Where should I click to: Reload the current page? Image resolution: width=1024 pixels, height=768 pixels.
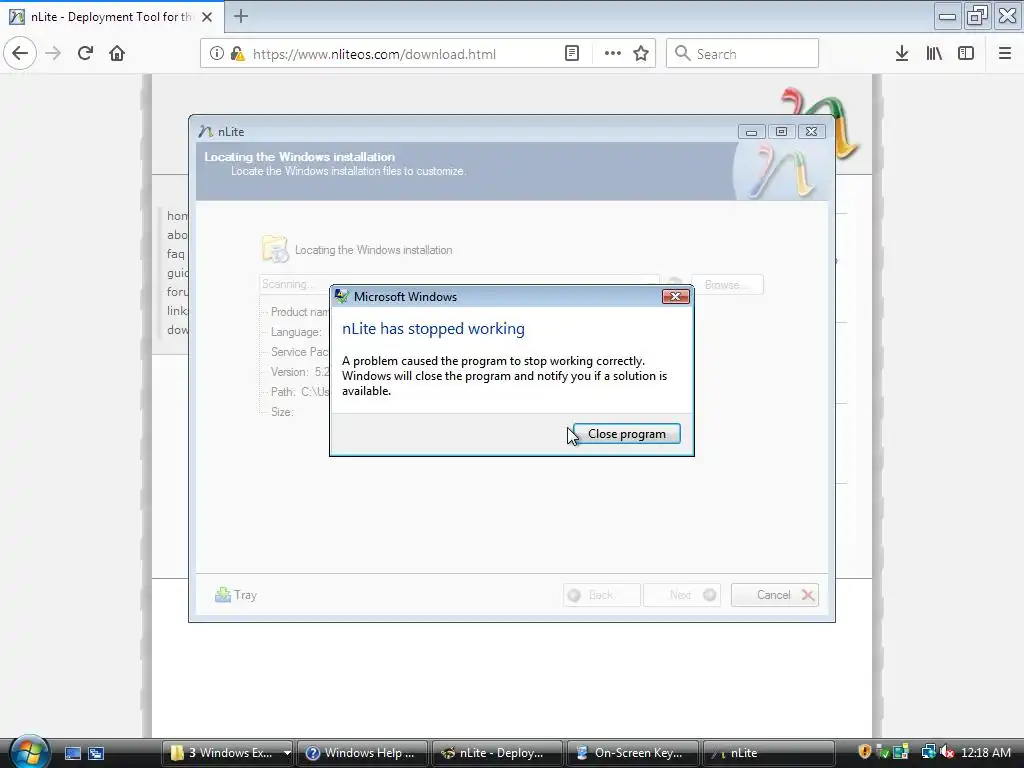[x=86, y=54]
